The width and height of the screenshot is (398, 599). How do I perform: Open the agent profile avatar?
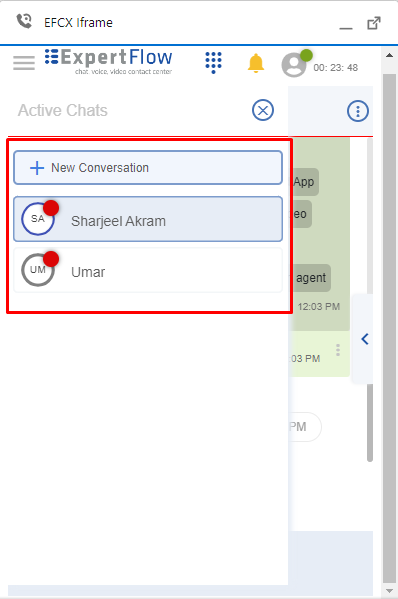294,65
